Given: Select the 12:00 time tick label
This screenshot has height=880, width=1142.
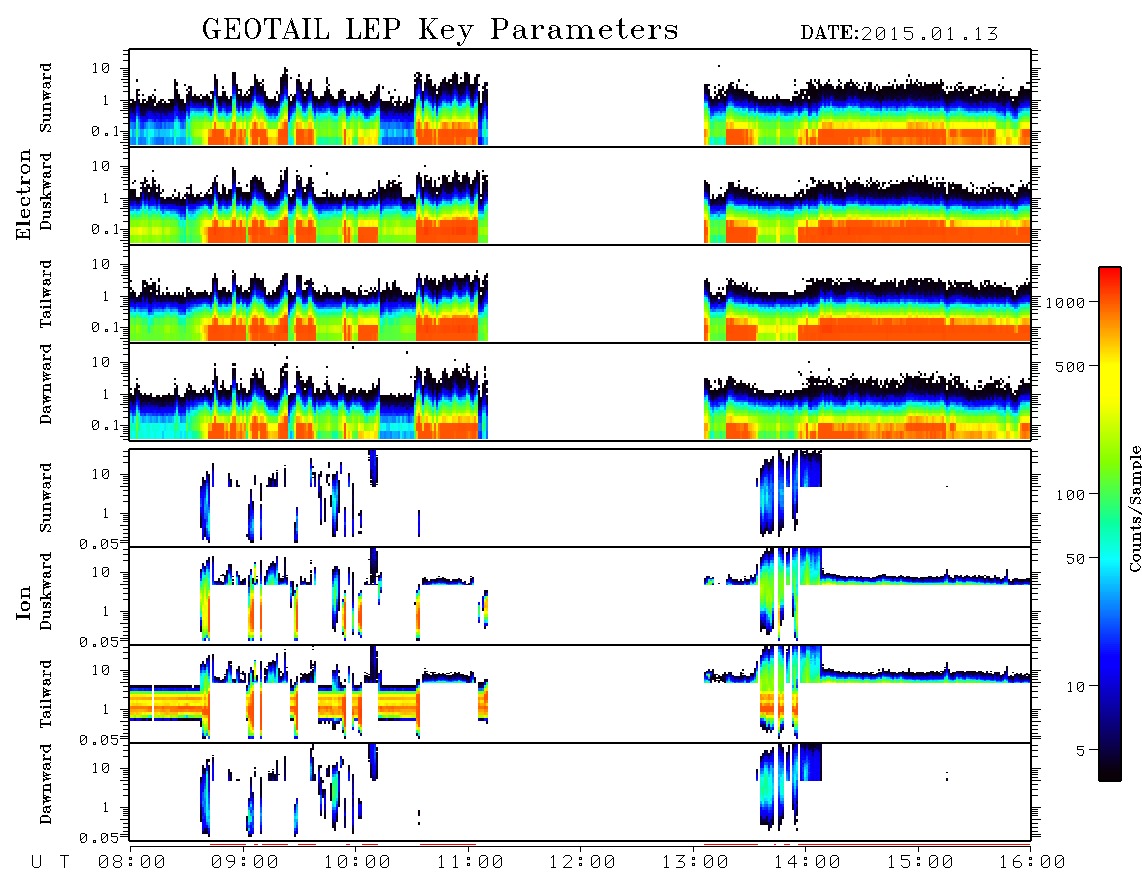Looking at the screenshot, I should 582,862.
